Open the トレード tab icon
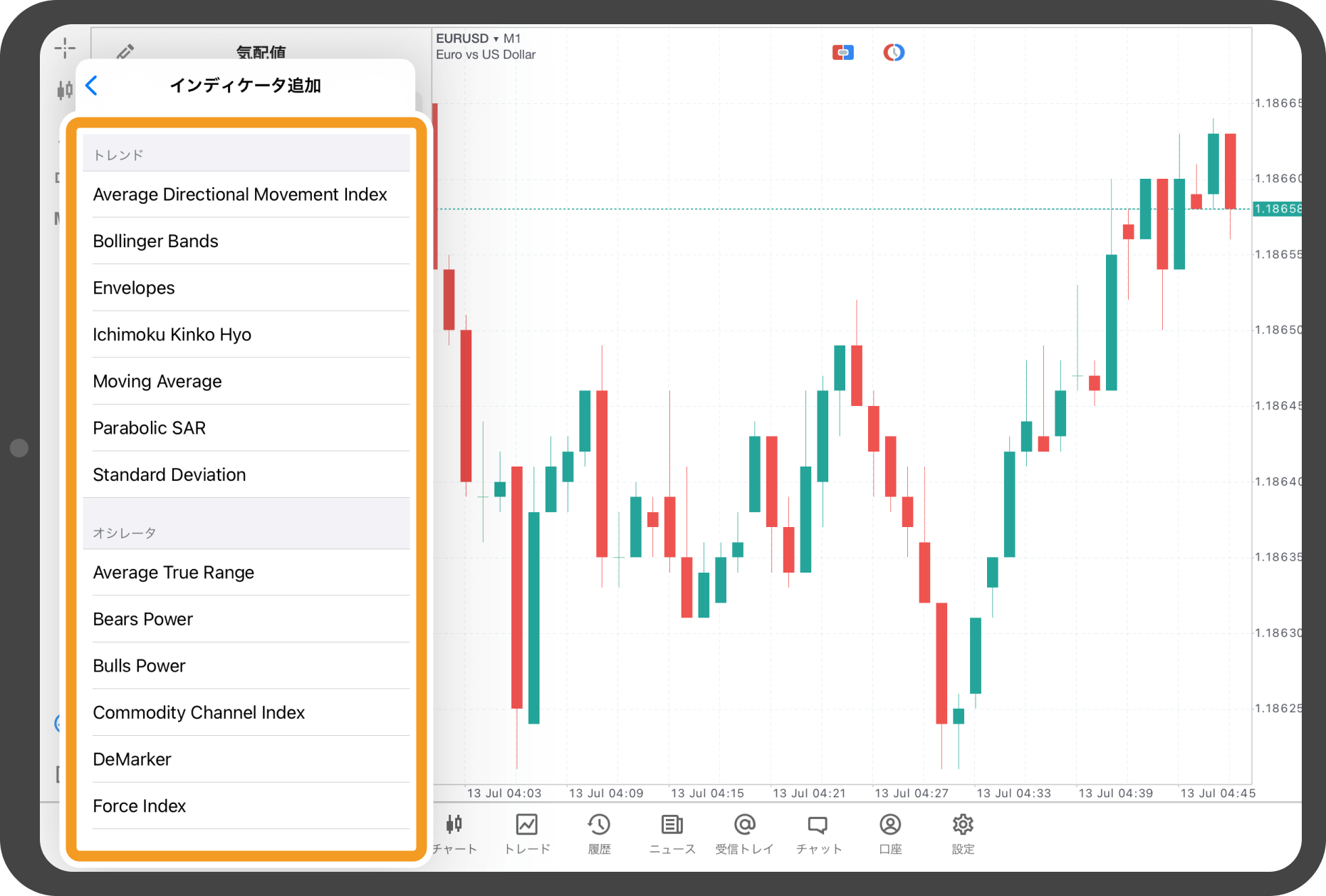 527,833
